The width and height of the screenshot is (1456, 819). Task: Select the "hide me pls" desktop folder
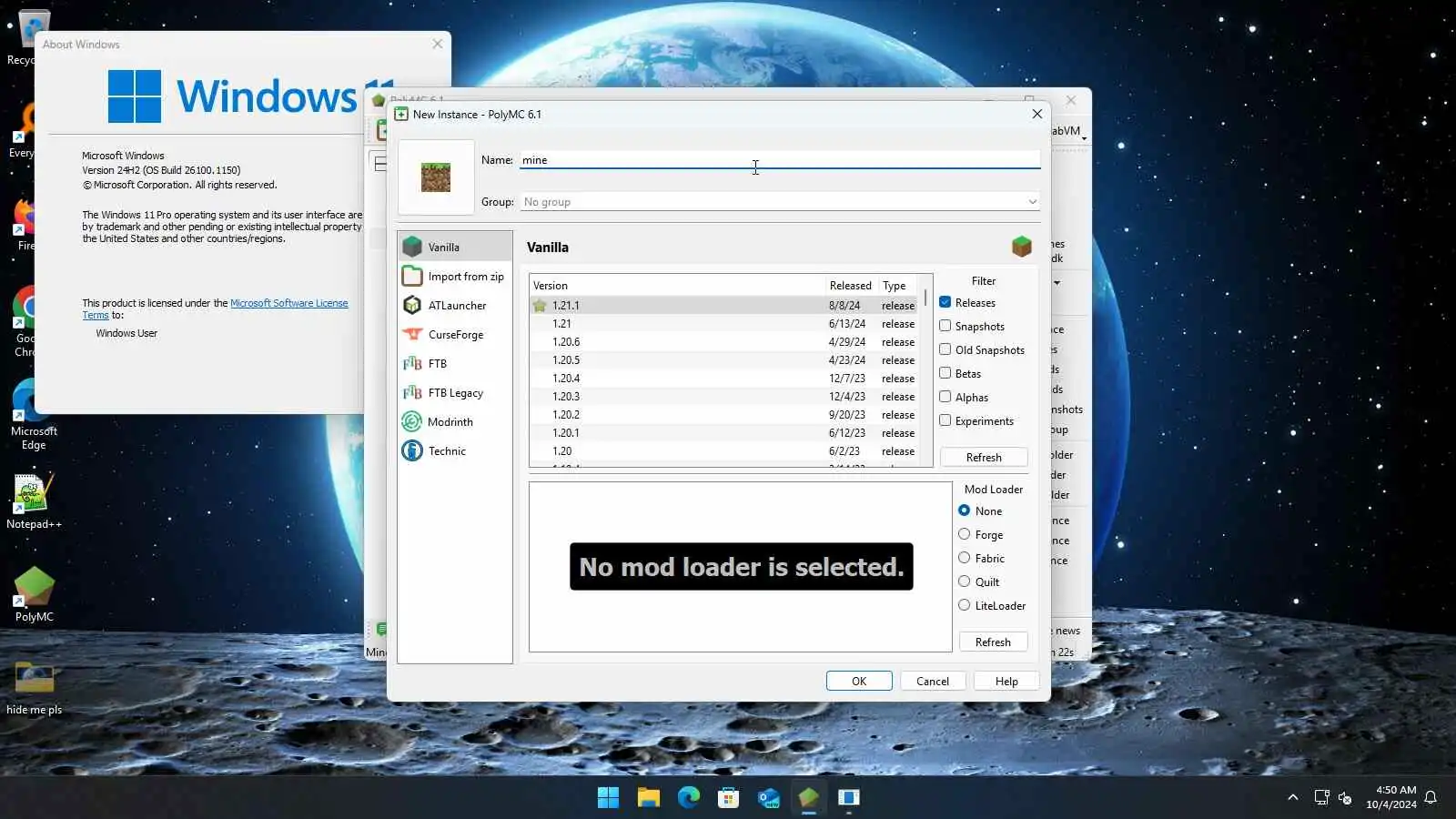coord(34,688)
